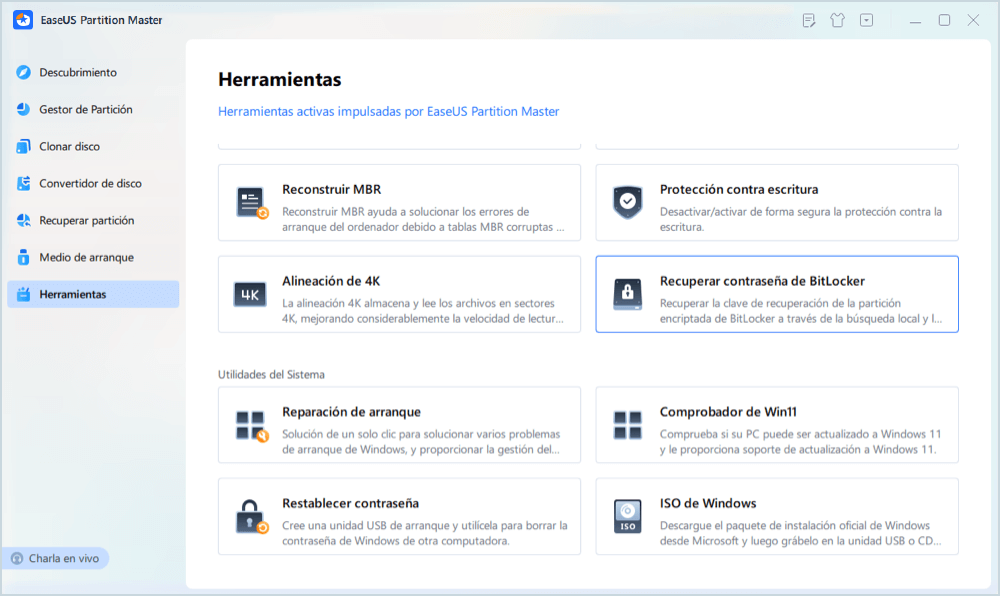Viewport: 1000px width, 596px height.
Task: Click the Recuperar partición icon in sidebar
Action: [x=24, y=220]
